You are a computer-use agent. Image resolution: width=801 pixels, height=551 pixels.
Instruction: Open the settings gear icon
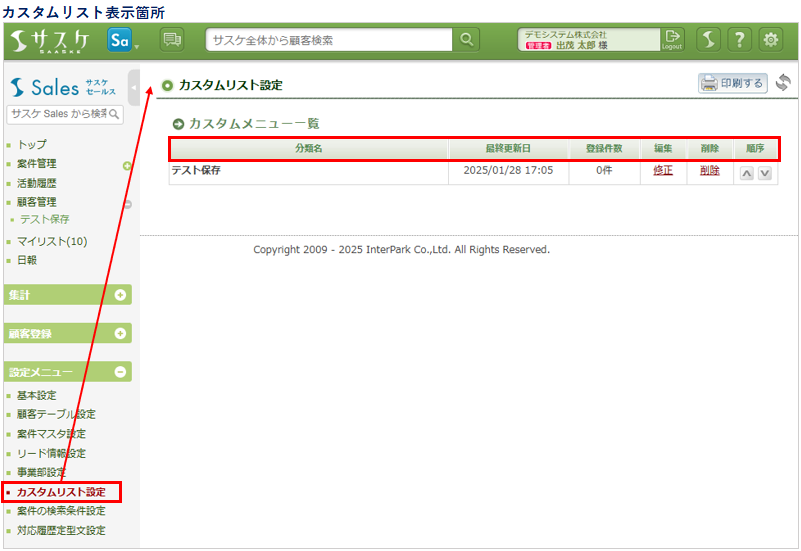click(771, 40)
